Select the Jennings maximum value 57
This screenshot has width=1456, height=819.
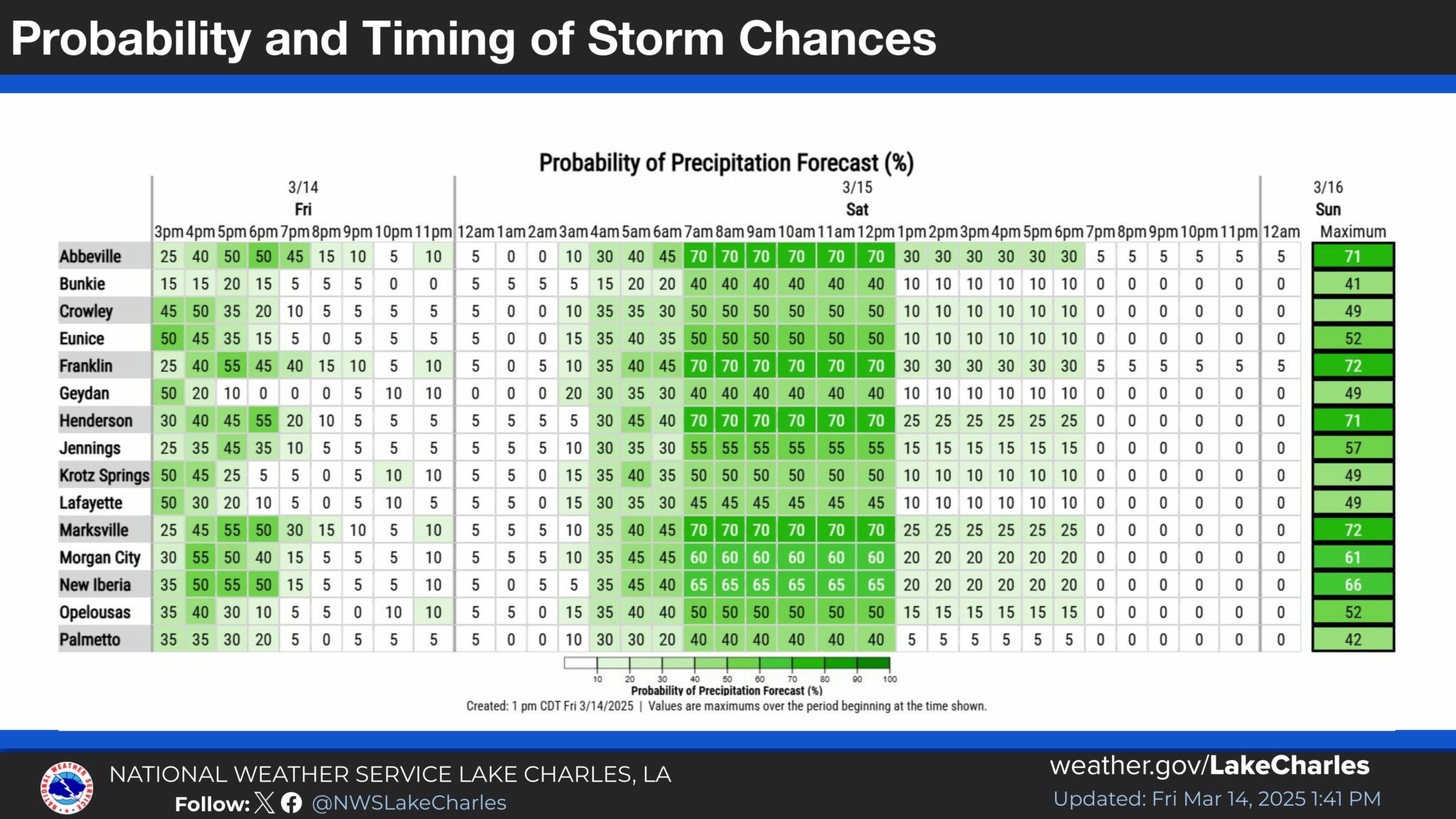pos(1352,449)
